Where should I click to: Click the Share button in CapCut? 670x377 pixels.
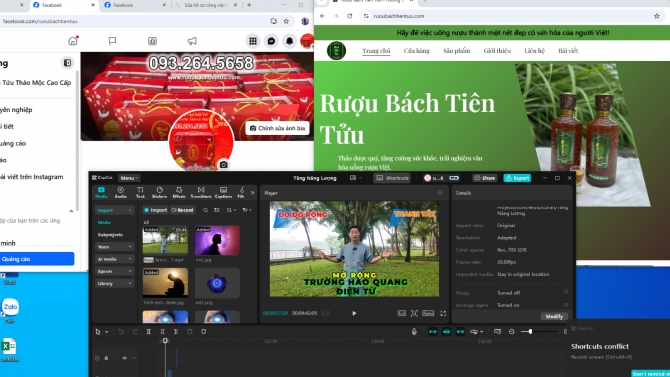[x=485, y=178]
